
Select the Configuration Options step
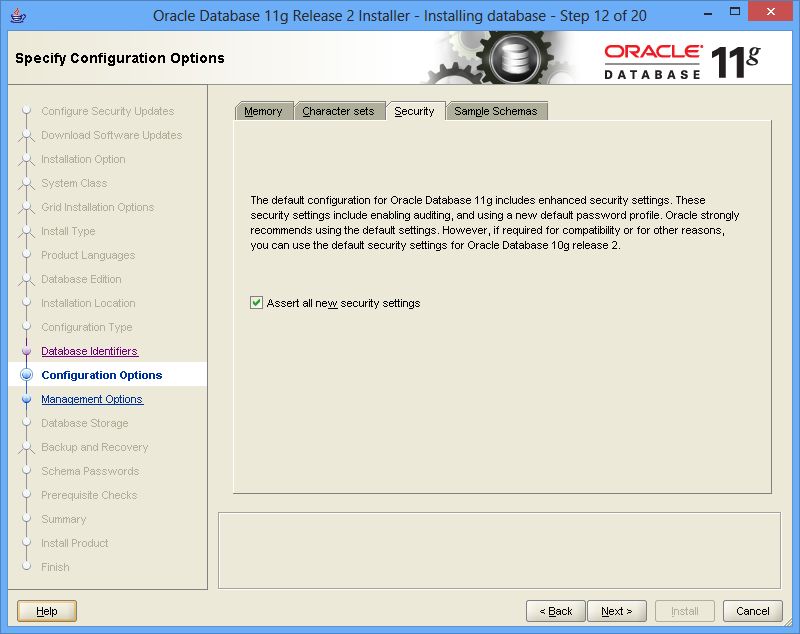pyautogui.click(x=102, y=375)
